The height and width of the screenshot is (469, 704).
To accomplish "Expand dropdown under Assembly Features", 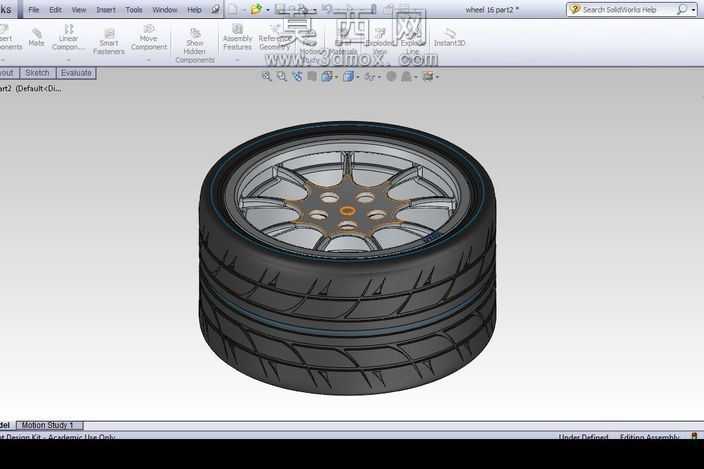I will (238, 60).
